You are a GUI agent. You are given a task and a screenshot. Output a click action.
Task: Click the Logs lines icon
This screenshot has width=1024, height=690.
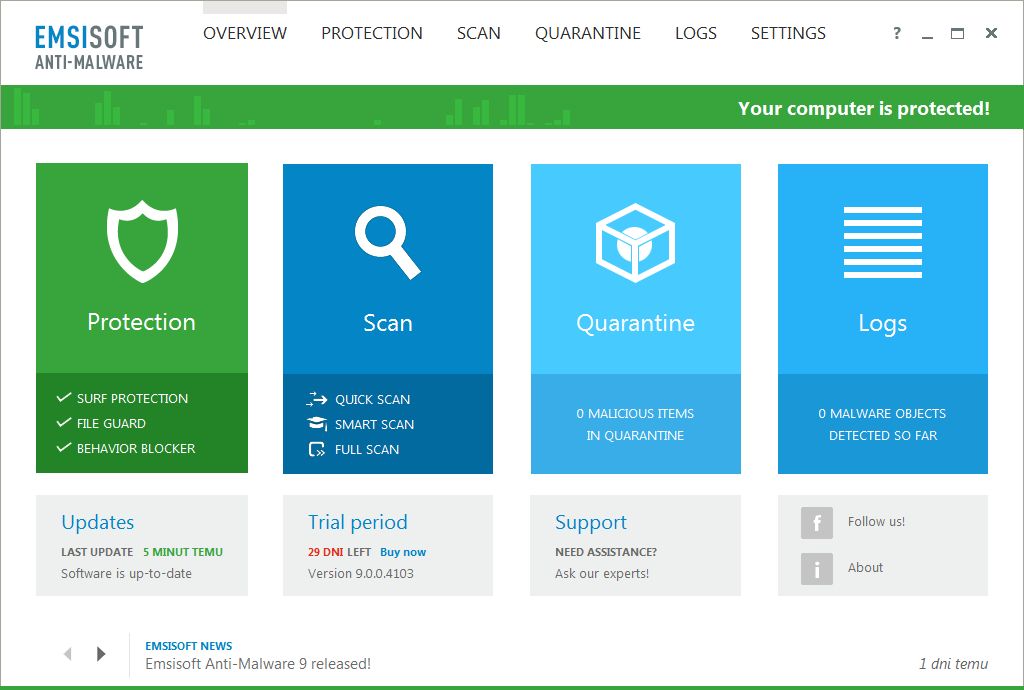pyautogui.click(x=882, y=242)
